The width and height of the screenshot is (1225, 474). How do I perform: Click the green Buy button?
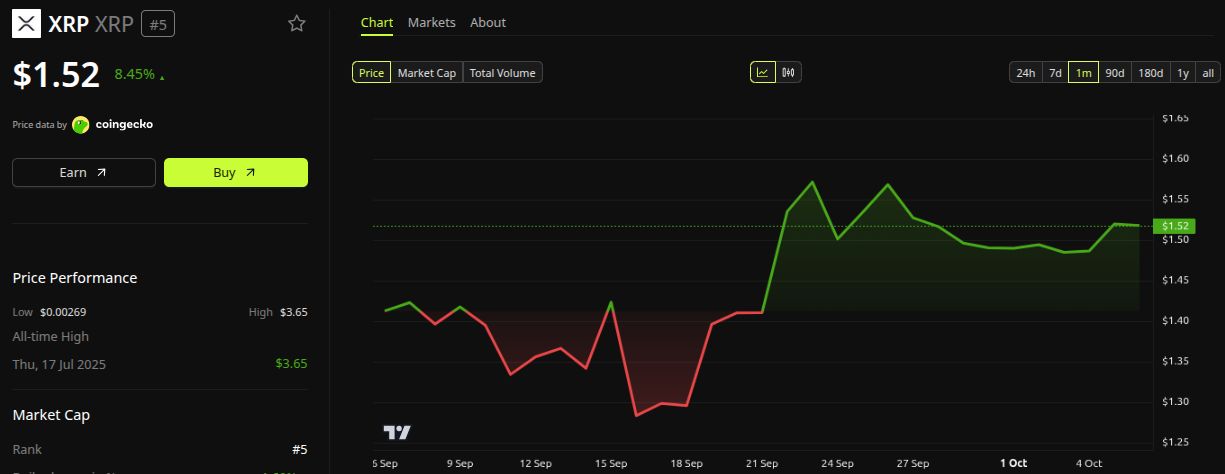(x=236, y=172)
